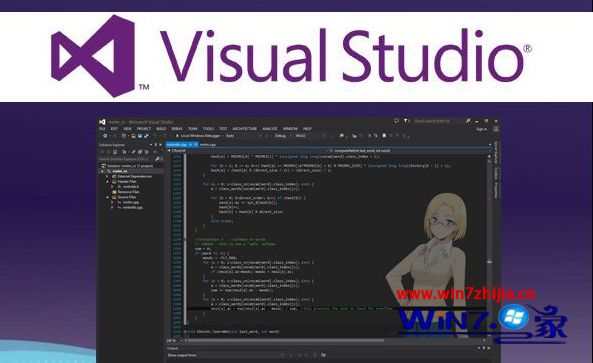Click the Navigate Backward toolbar icon
Image resolution: width=593 pixels, height=363 pixels.
pos(106,136)
